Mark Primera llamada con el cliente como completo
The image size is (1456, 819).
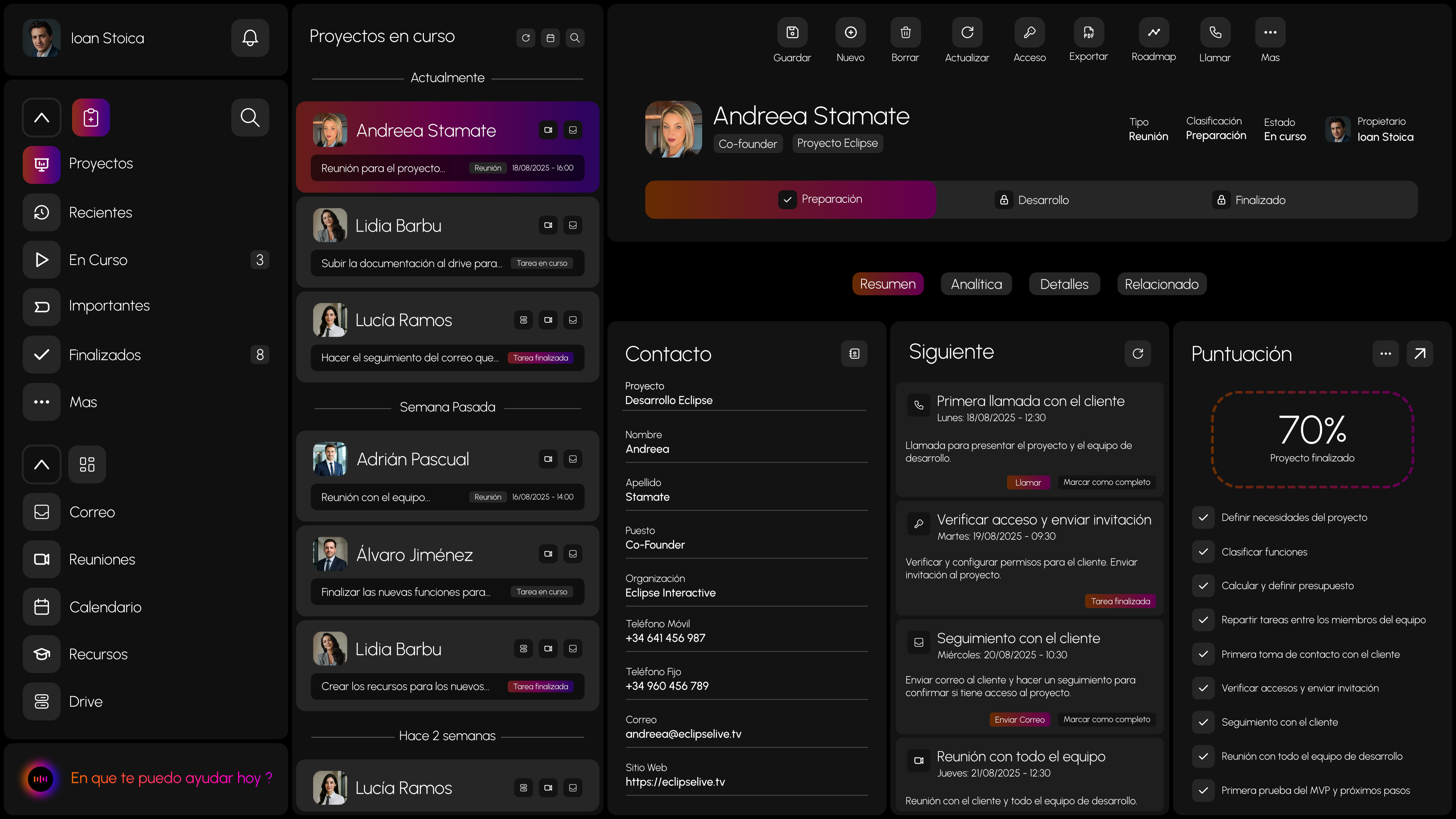pyautogui.click(x=1106, y=482)
